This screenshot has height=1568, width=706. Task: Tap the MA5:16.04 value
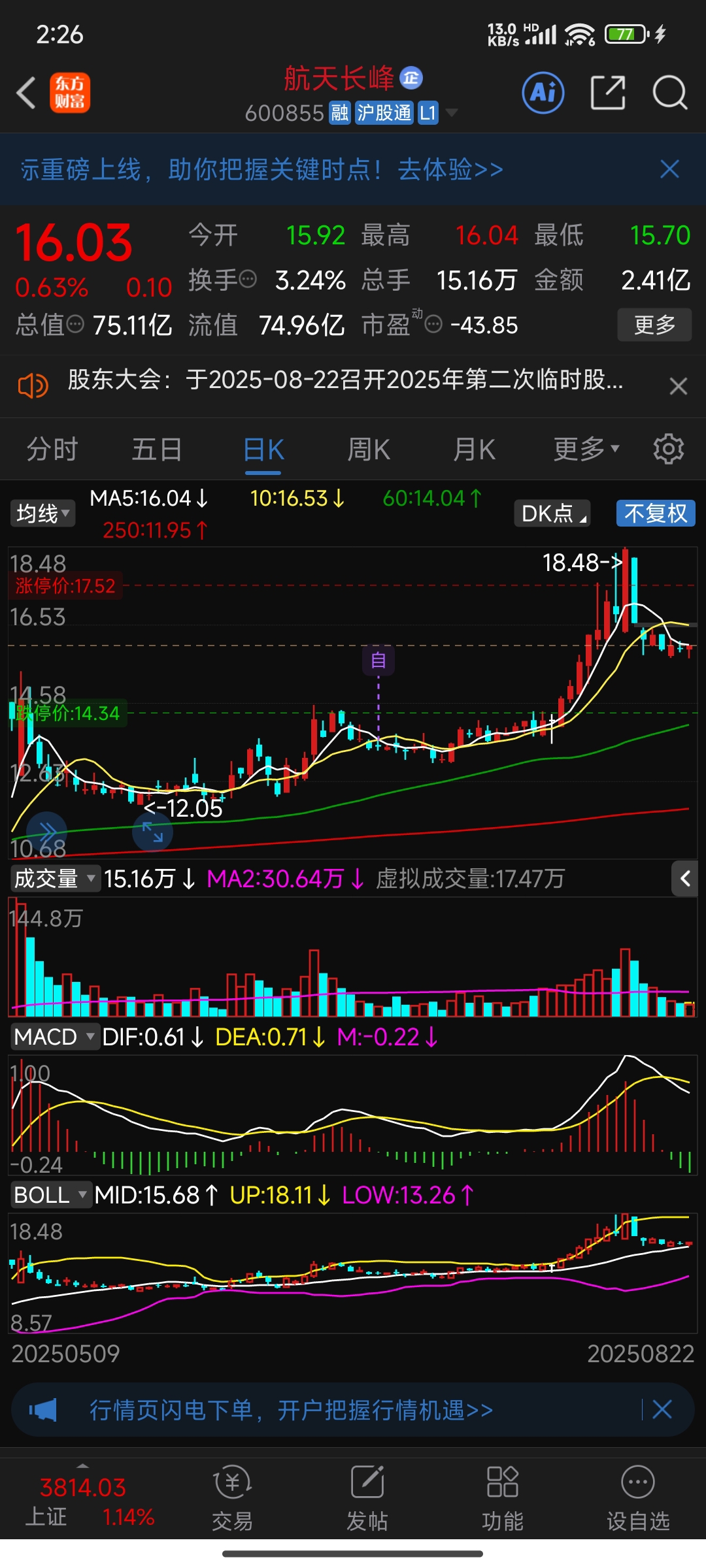[x=149, y=498]
